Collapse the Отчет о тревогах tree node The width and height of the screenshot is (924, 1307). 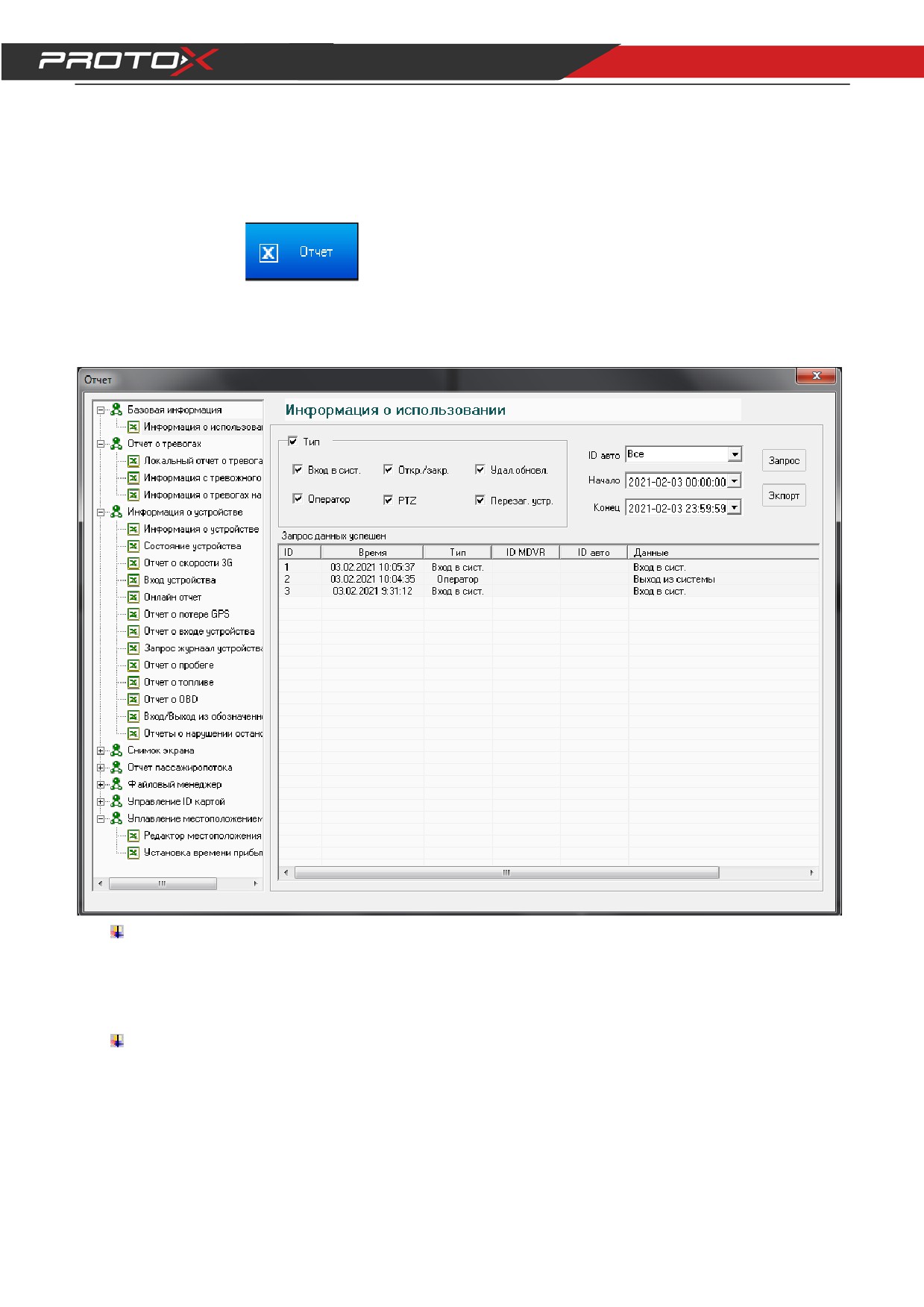pyautogui.click(x=101, y=444)
